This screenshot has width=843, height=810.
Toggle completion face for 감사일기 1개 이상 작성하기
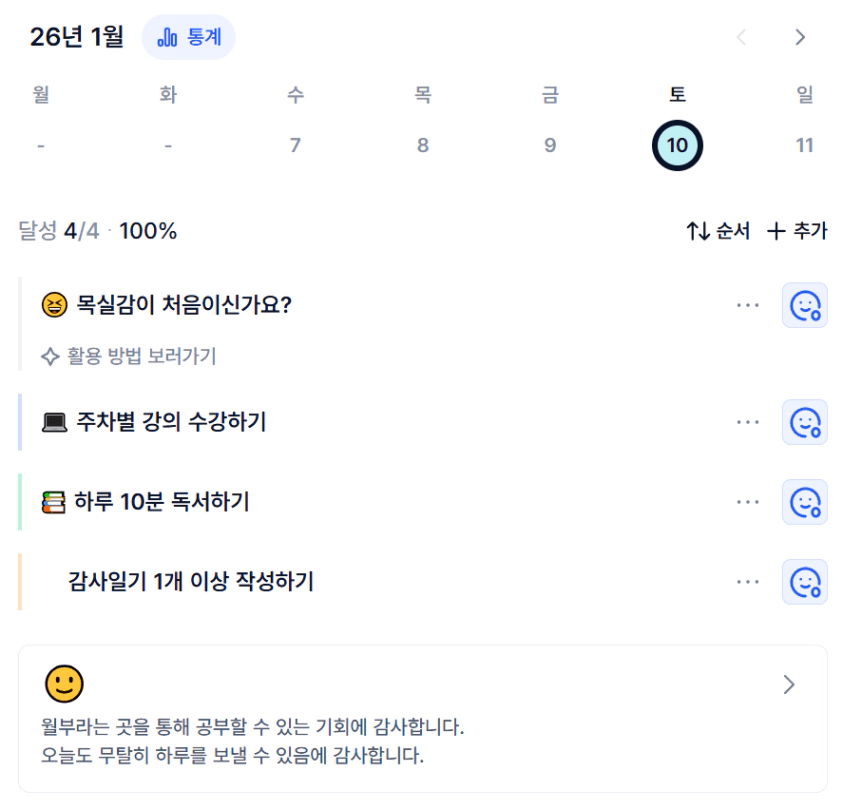pos(805,582)
